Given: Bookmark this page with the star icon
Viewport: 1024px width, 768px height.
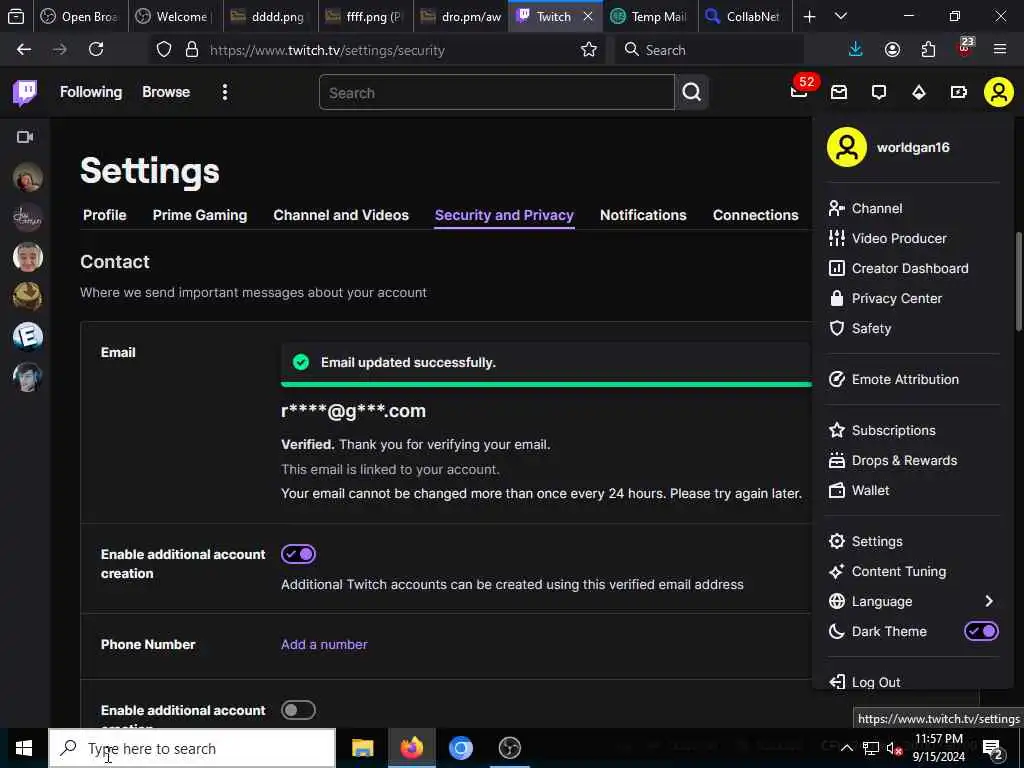Looking at the screenshot, I should pyautogui.click(x=588, y=50).
